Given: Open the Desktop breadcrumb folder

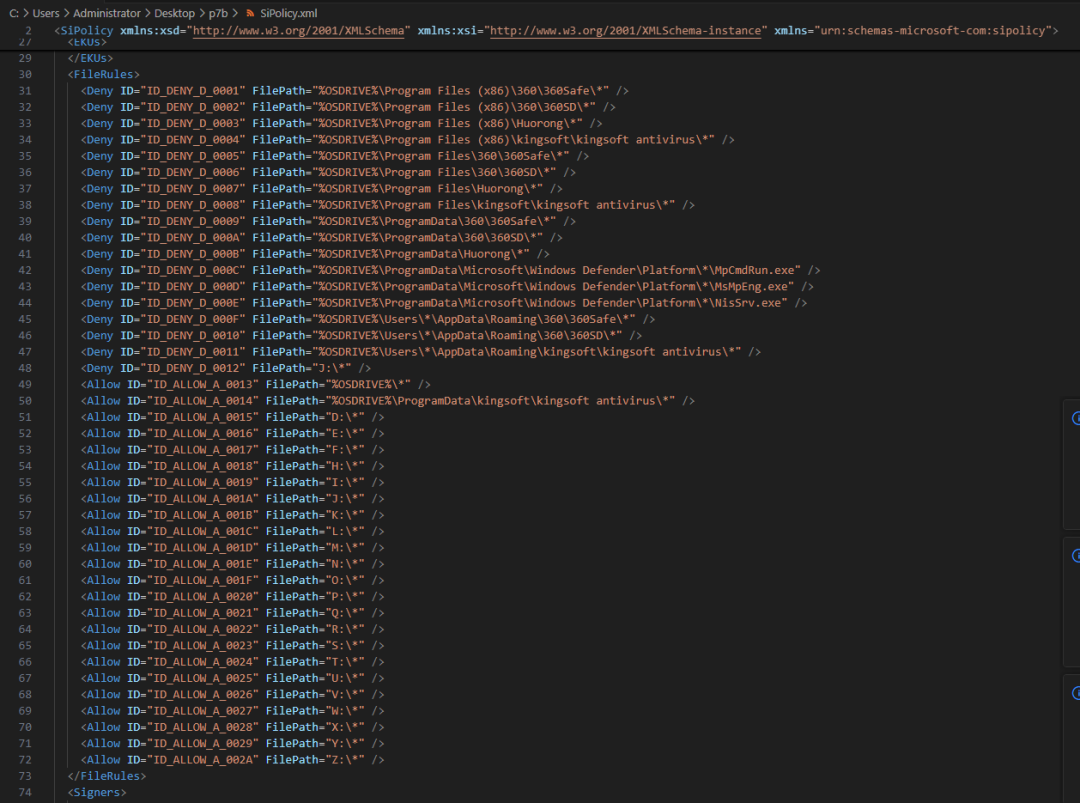Looking at the screenshot, I should [x=174, y=13].
